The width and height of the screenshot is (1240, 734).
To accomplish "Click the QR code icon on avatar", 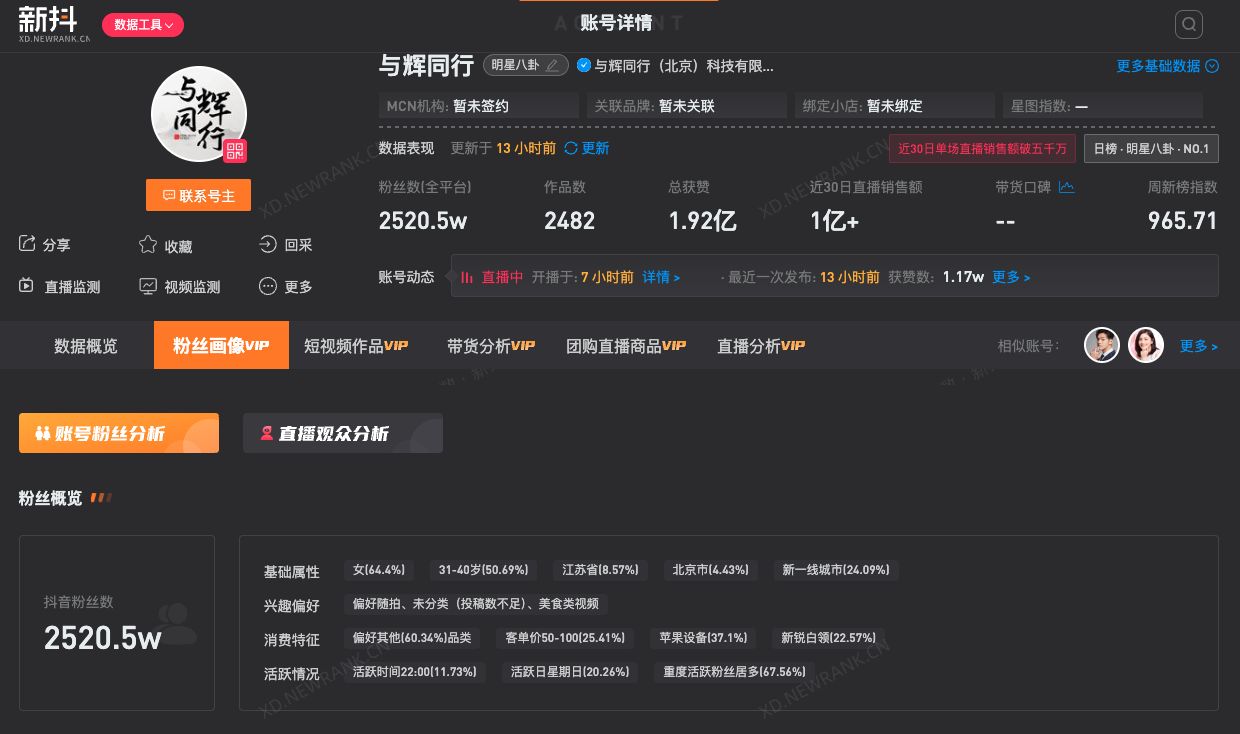I will (235, 151).
